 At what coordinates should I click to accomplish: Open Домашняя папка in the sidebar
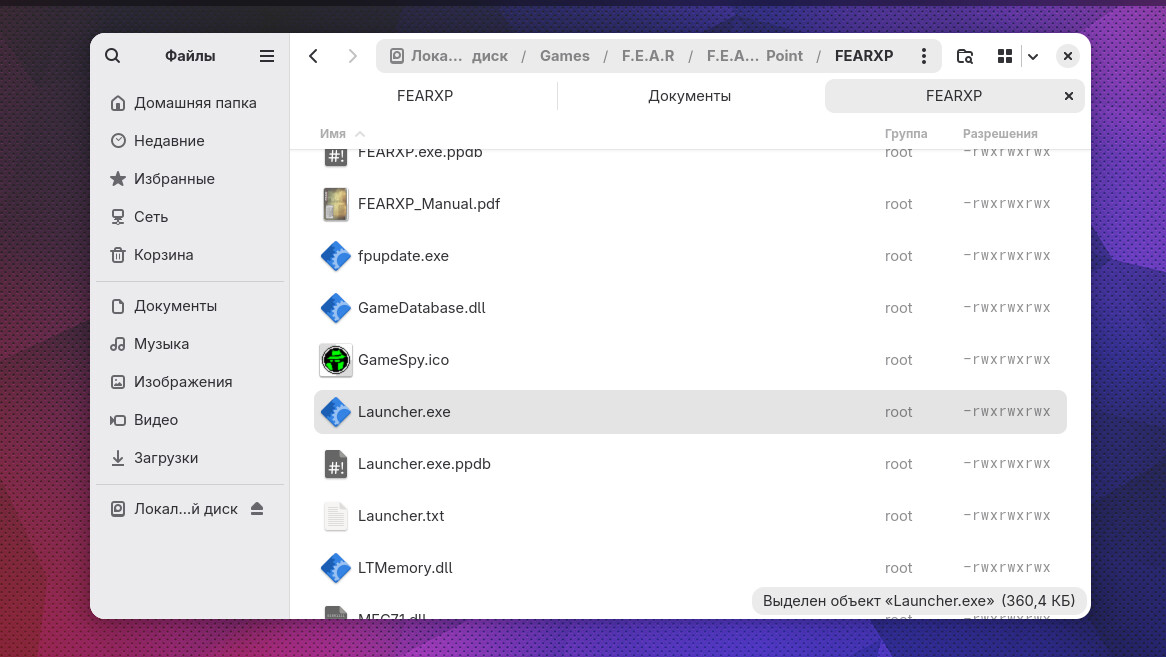195,103
